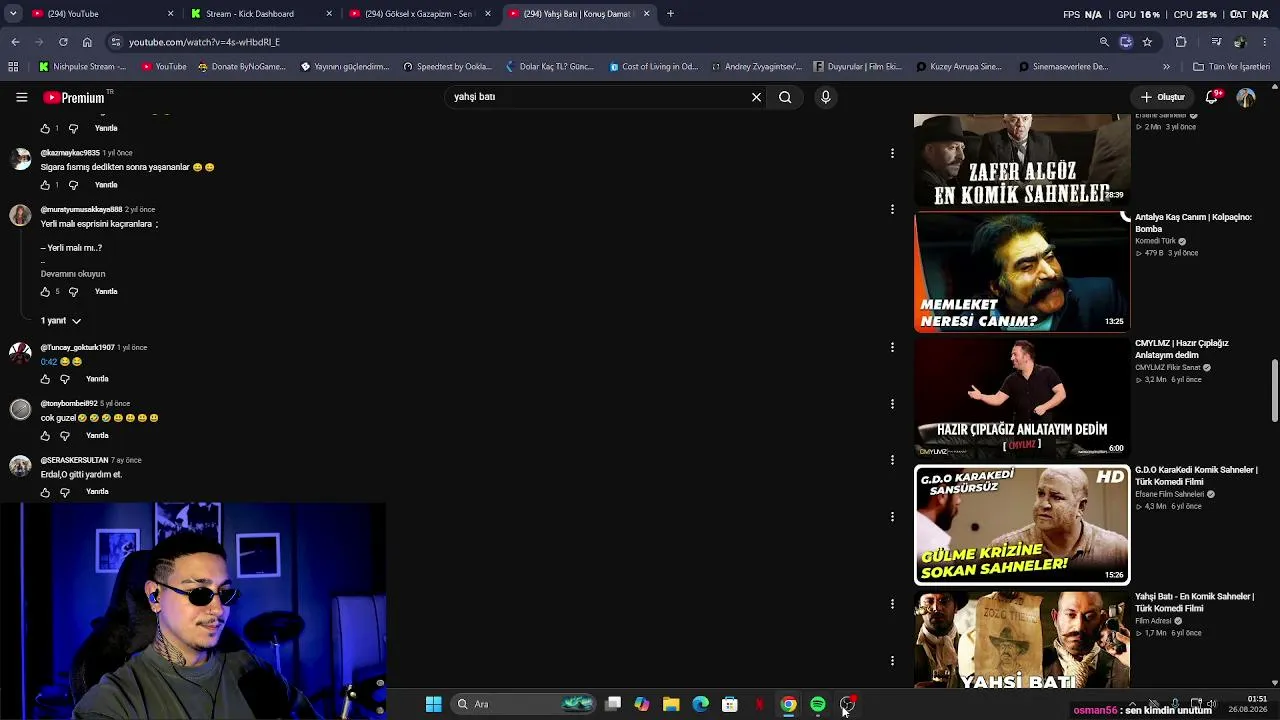Show more bookmarks with the chevron
This screenshot has height=720, width=1280.
(1166, 67)
